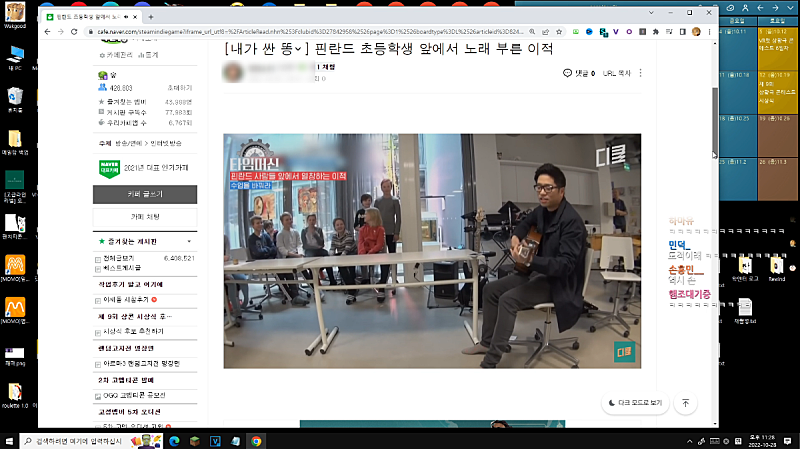
Task: Open a new Chrome tab
Action: click(150, 17)
